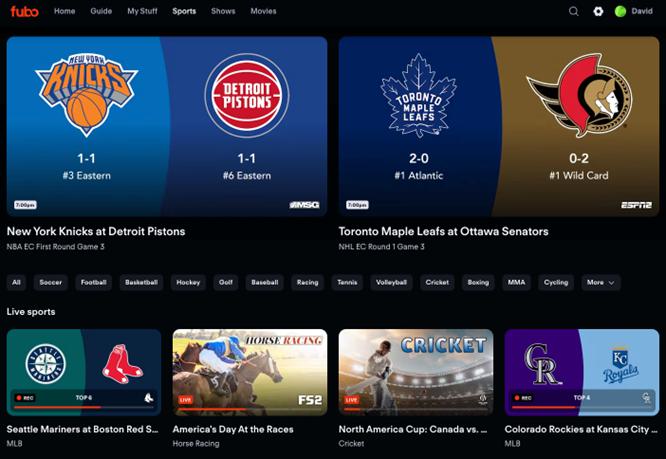Viewport: 666px width, 459px height.
Task: Select the Cycling filter chip
Action: click(556, 282)
